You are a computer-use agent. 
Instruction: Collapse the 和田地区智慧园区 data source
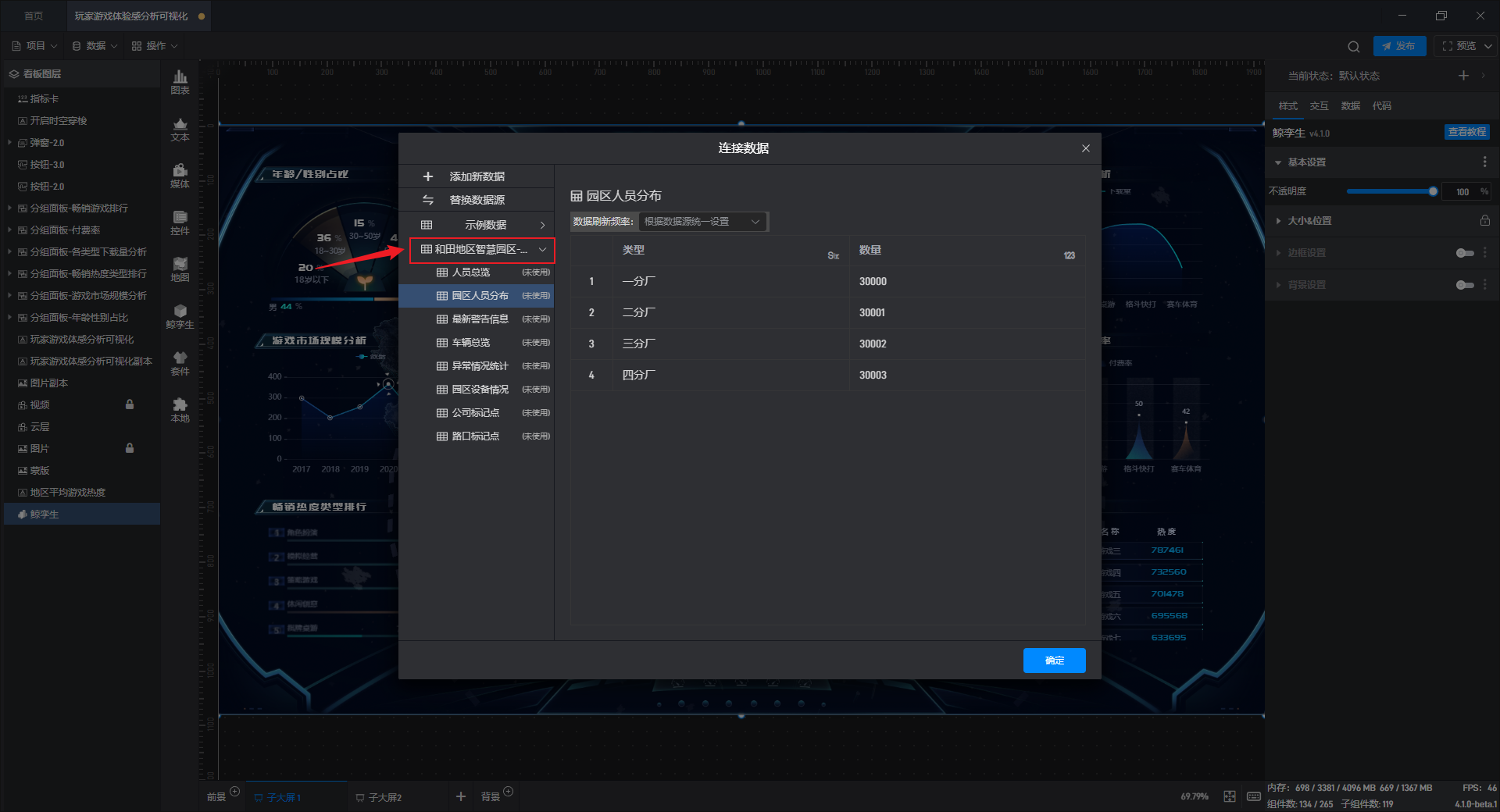(x=542, y=250)
